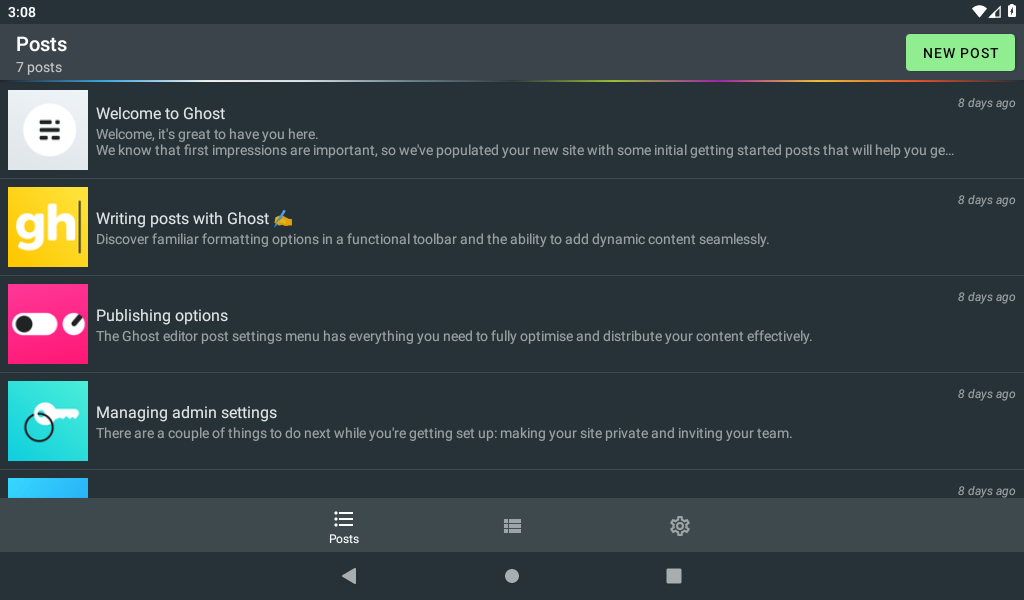This screenshot has height=600, width=1024.
Task: Tap the Wi-Fi status icon
Action: 978,12
